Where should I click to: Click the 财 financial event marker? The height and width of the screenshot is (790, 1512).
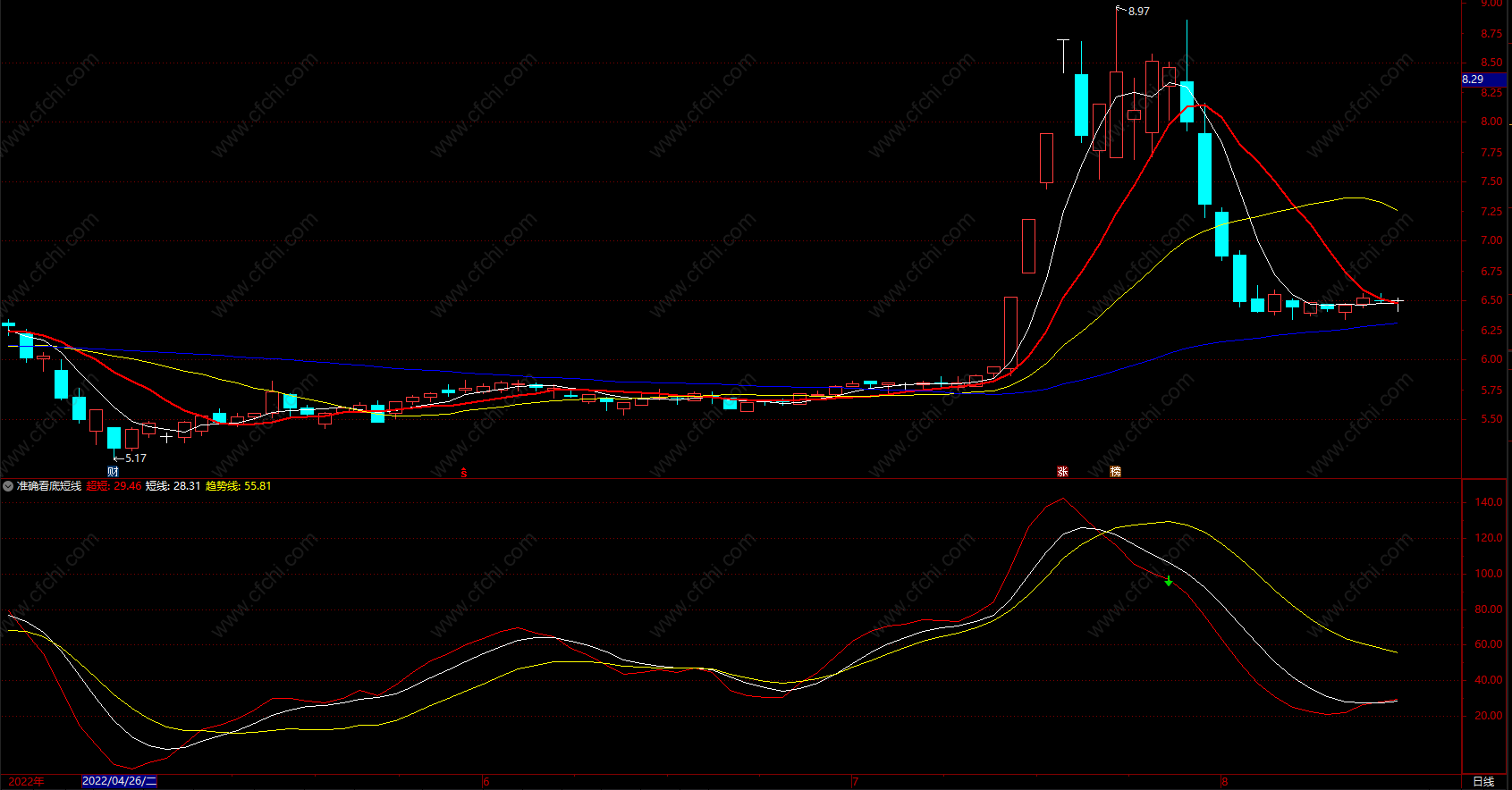113,471
